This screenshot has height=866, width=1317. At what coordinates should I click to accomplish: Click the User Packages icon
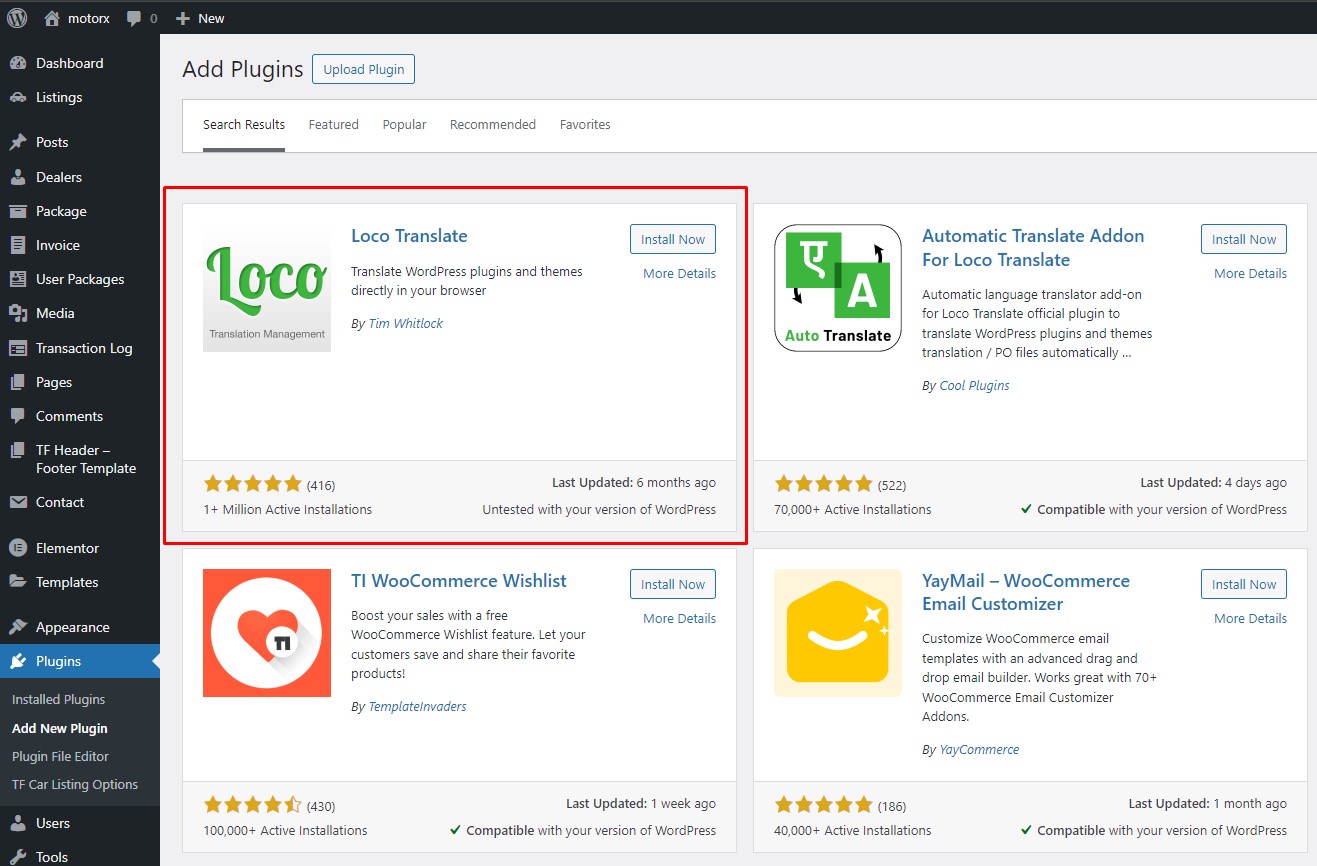point(18,279)
